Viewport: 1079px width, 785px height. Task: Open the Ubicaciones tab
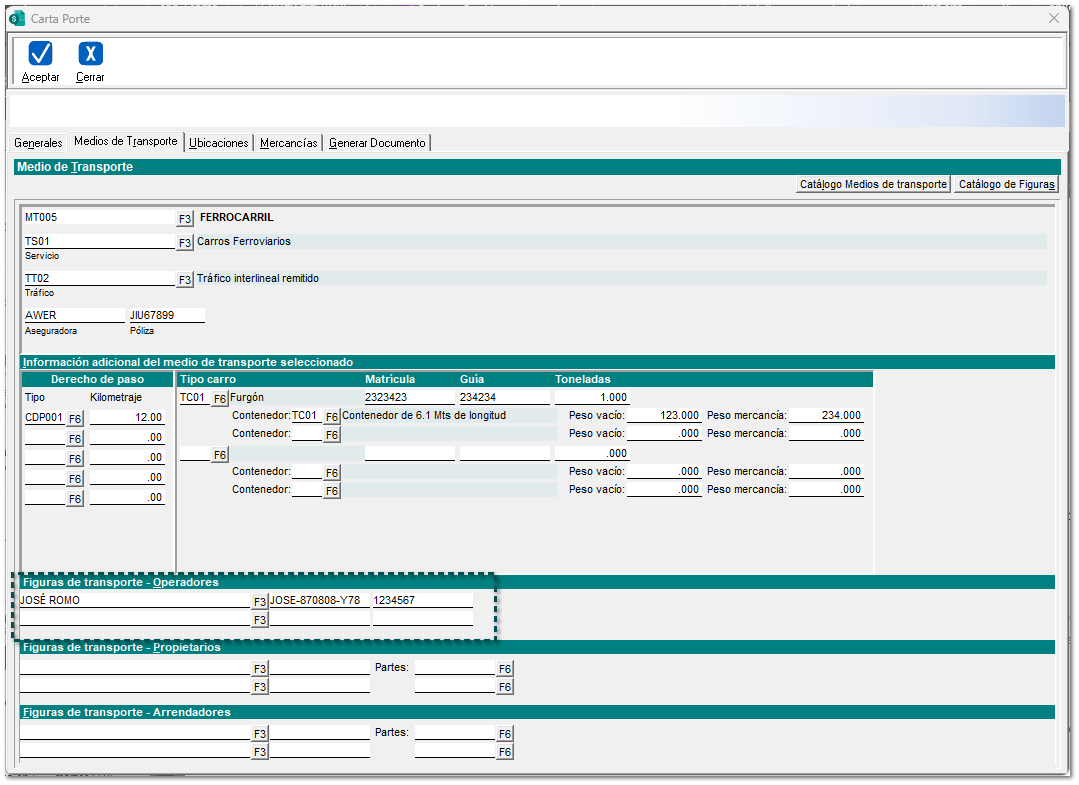click(219, 143)
